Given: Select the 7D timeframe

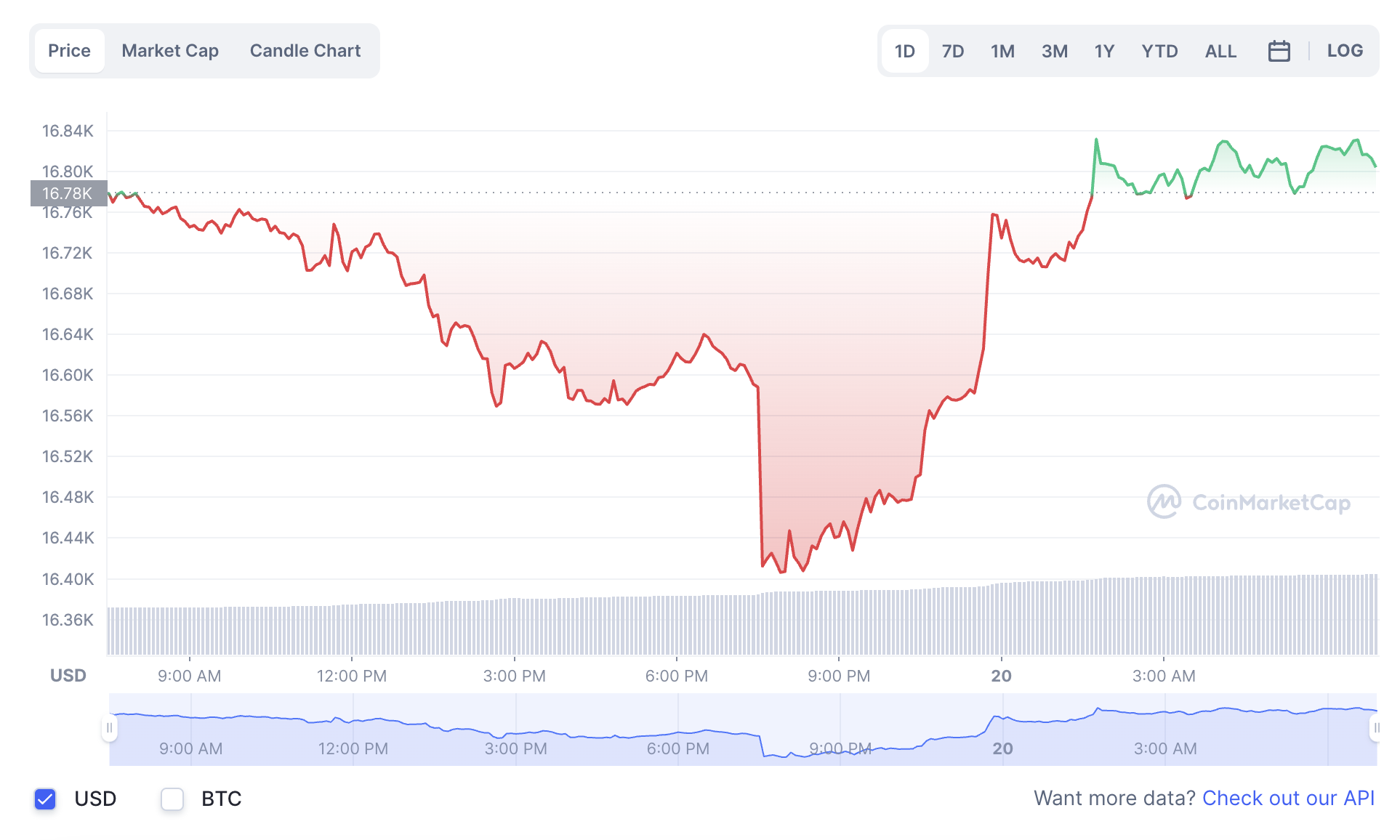Looking at the screenshot, I should tap(953, 50).
